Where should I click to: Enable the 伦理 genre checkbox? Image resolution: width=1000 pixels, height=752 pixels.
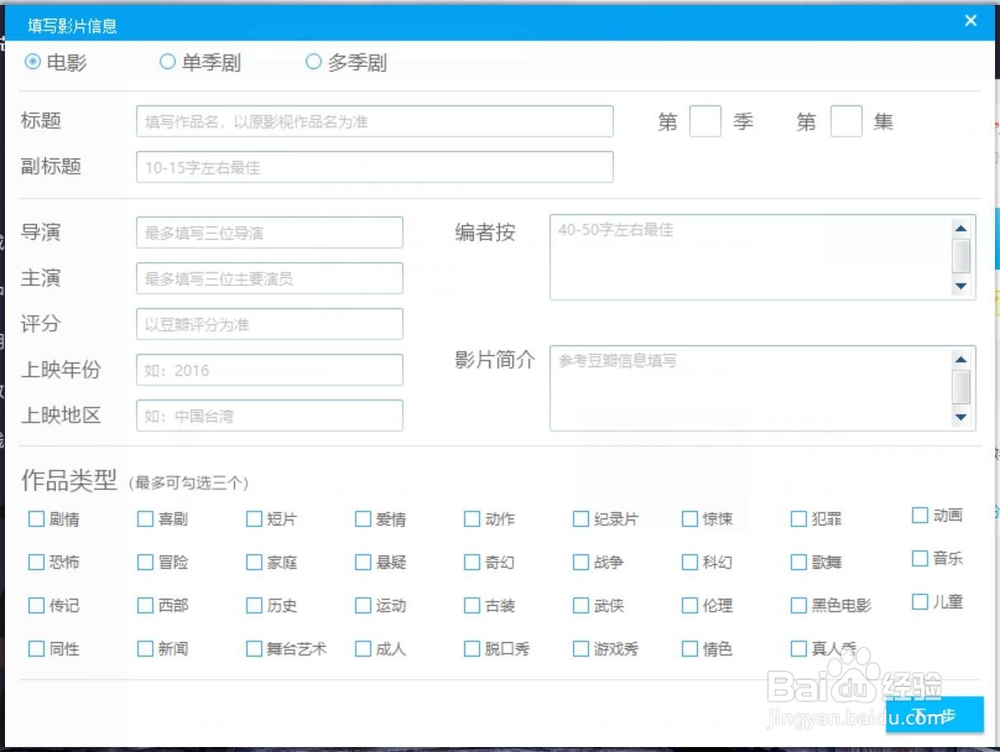click(690, 605)
